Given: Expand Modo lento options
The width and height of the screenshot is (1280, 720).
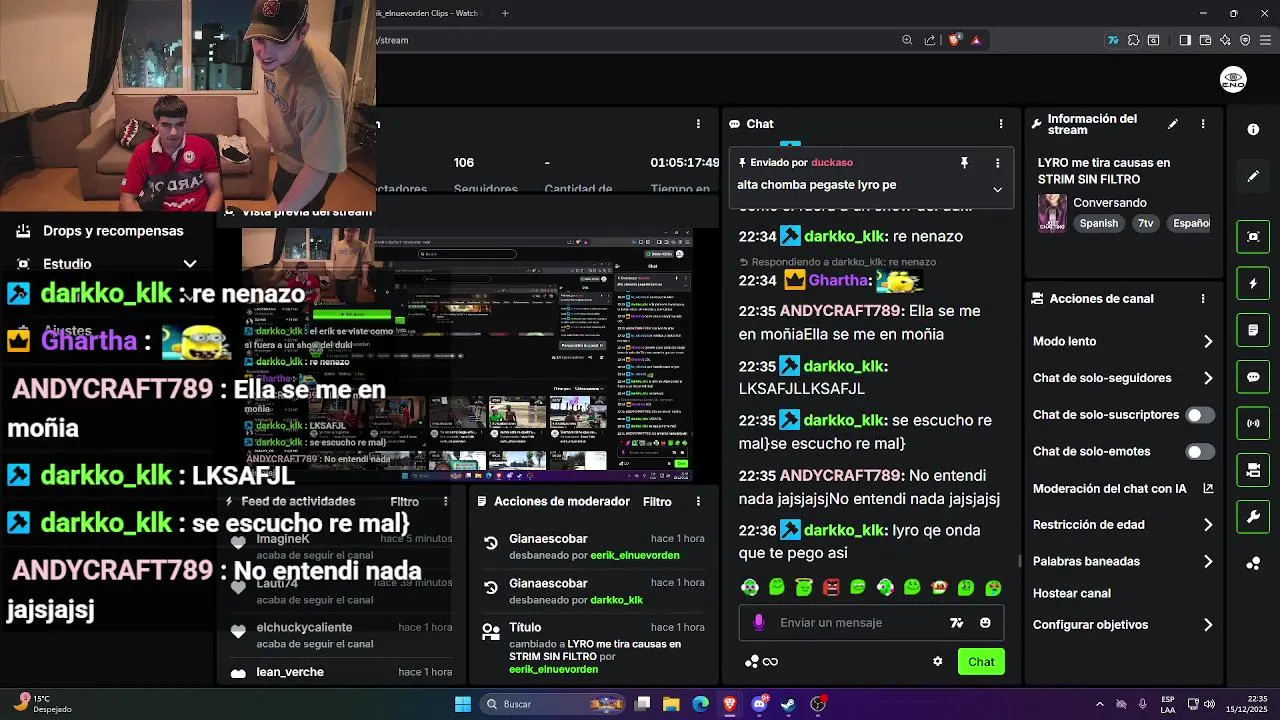Looking at the screenshot, I should pos(1208,341).
